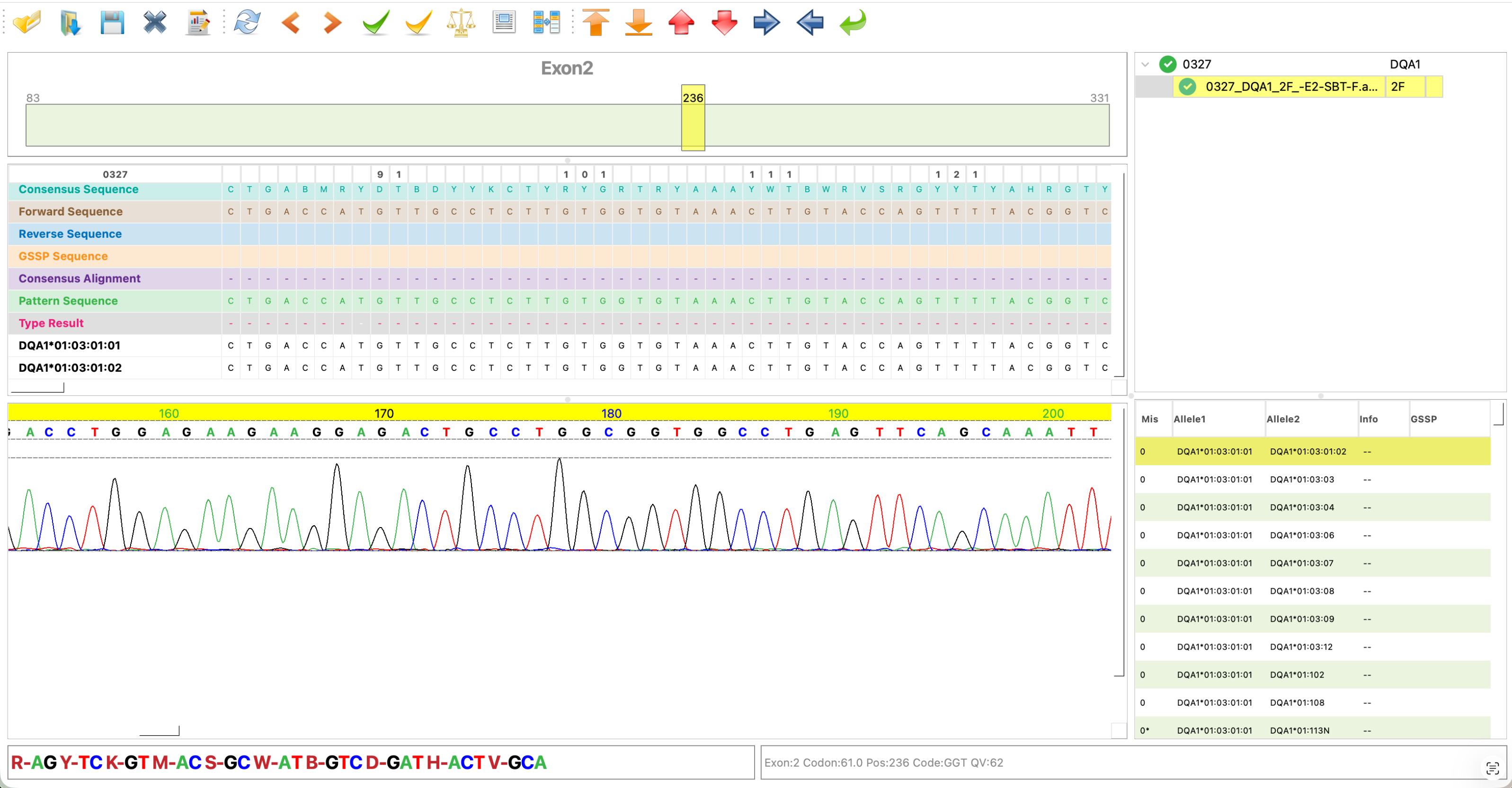Open the allele comparison balance tool
The image size is (1512, 788).
tap(462, 23)
